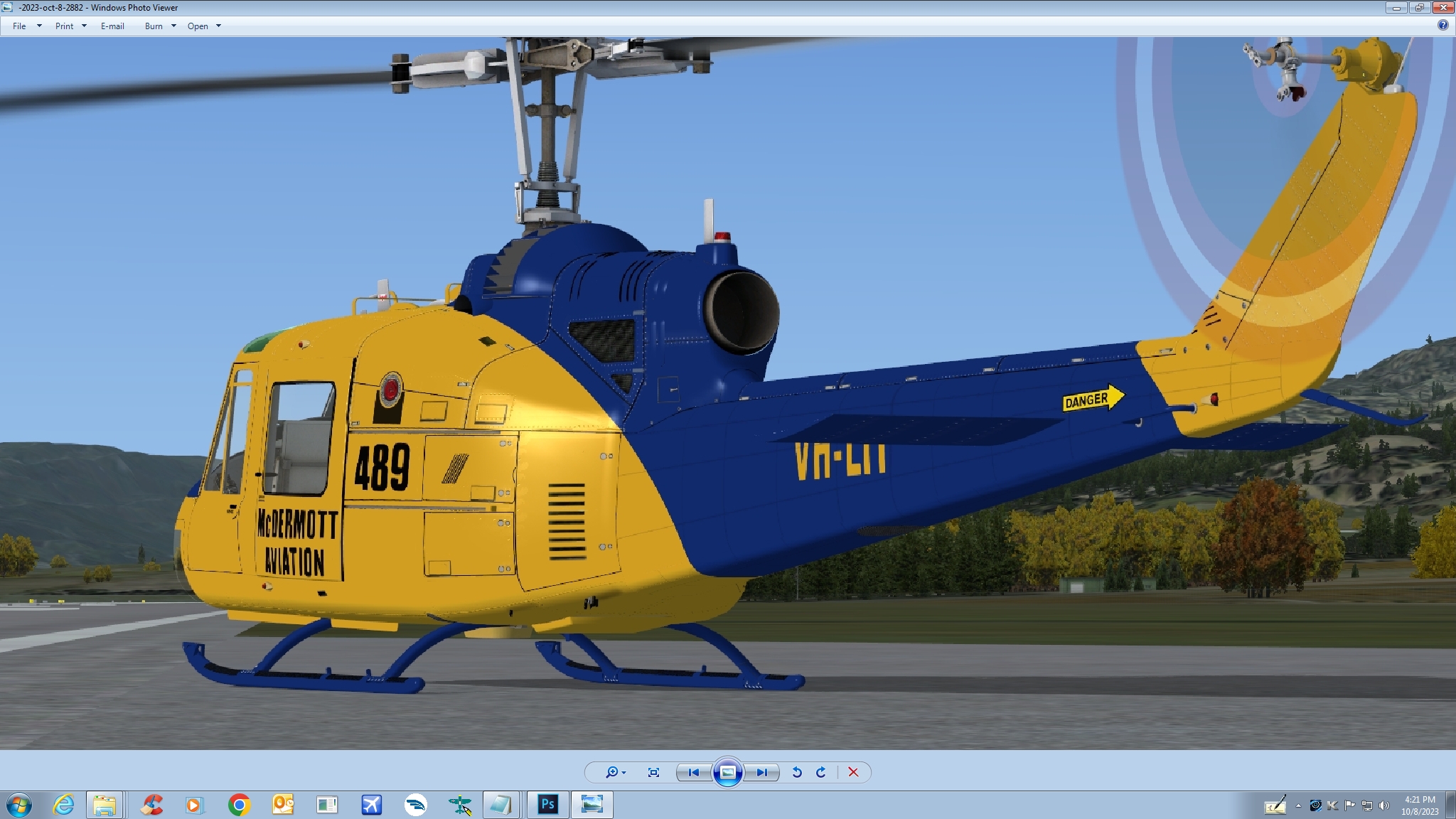Viewport: 1456px width, 819px height.
Task: Minimize the Photo Viewer window
Action: point(1396,8)
